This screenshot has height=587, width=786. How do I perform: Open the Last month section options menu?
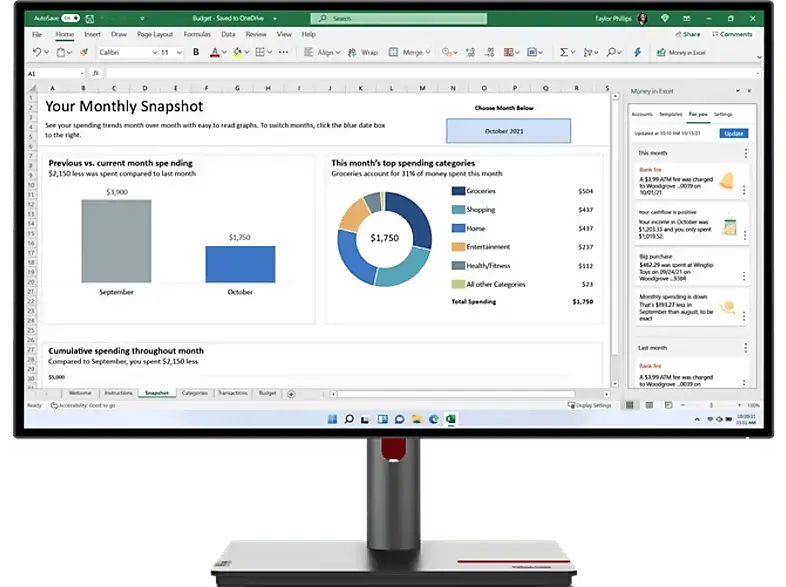click(745, 347)
